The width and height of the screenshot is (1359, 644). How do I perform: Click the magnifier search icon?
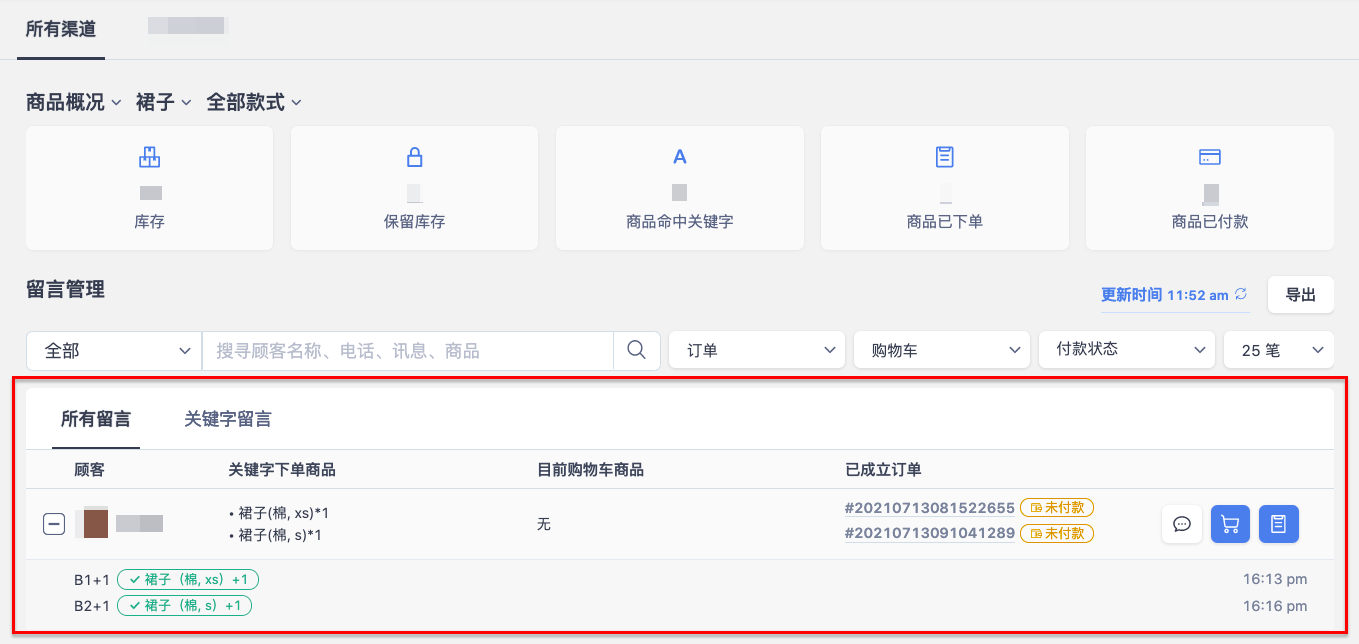point(636,350)
